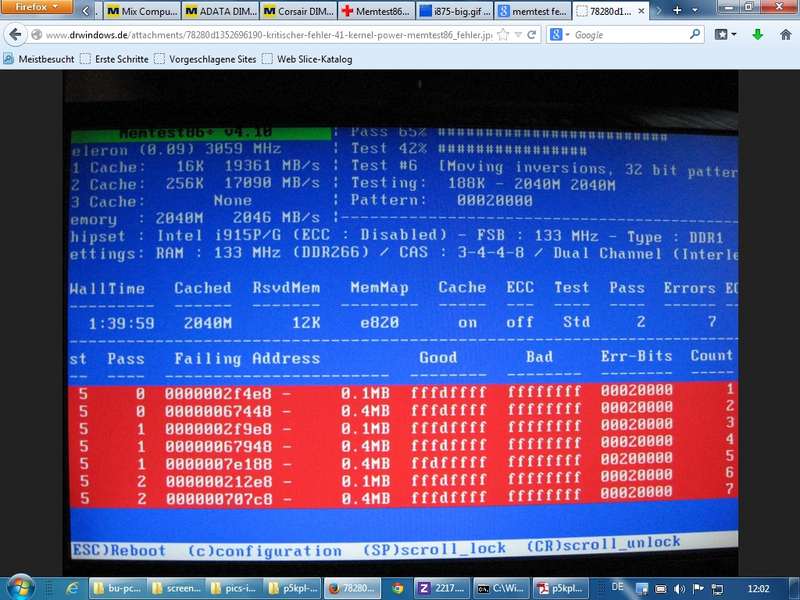
Task: Go to the Firefox home page
Action: click(786, 35)
